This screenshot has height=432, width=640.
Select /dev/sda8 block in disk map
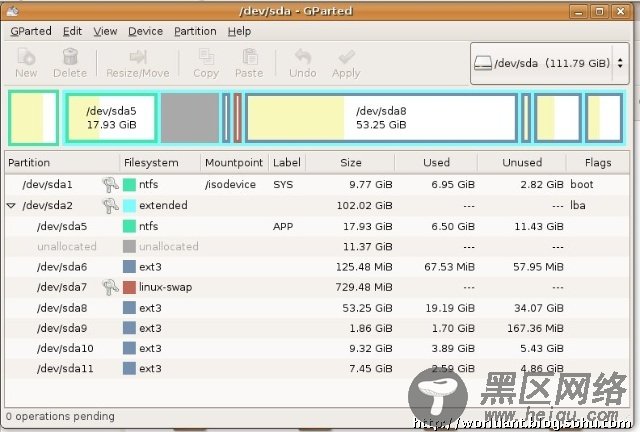381,118
